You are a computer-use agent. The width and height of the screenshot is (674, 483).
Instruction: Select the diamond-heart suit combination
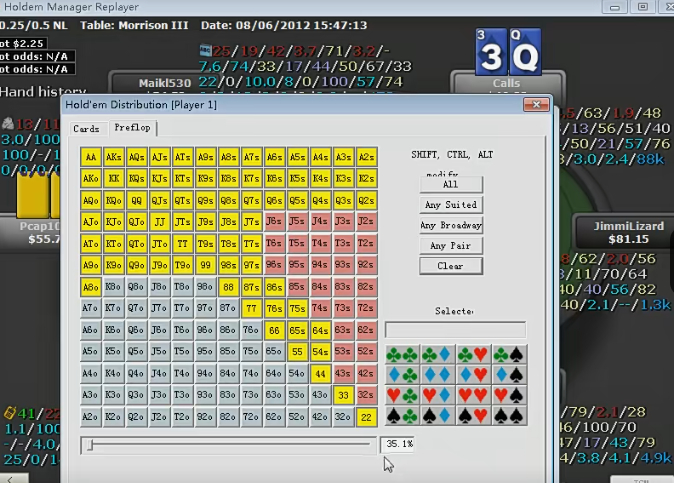[x=473, y=374]
